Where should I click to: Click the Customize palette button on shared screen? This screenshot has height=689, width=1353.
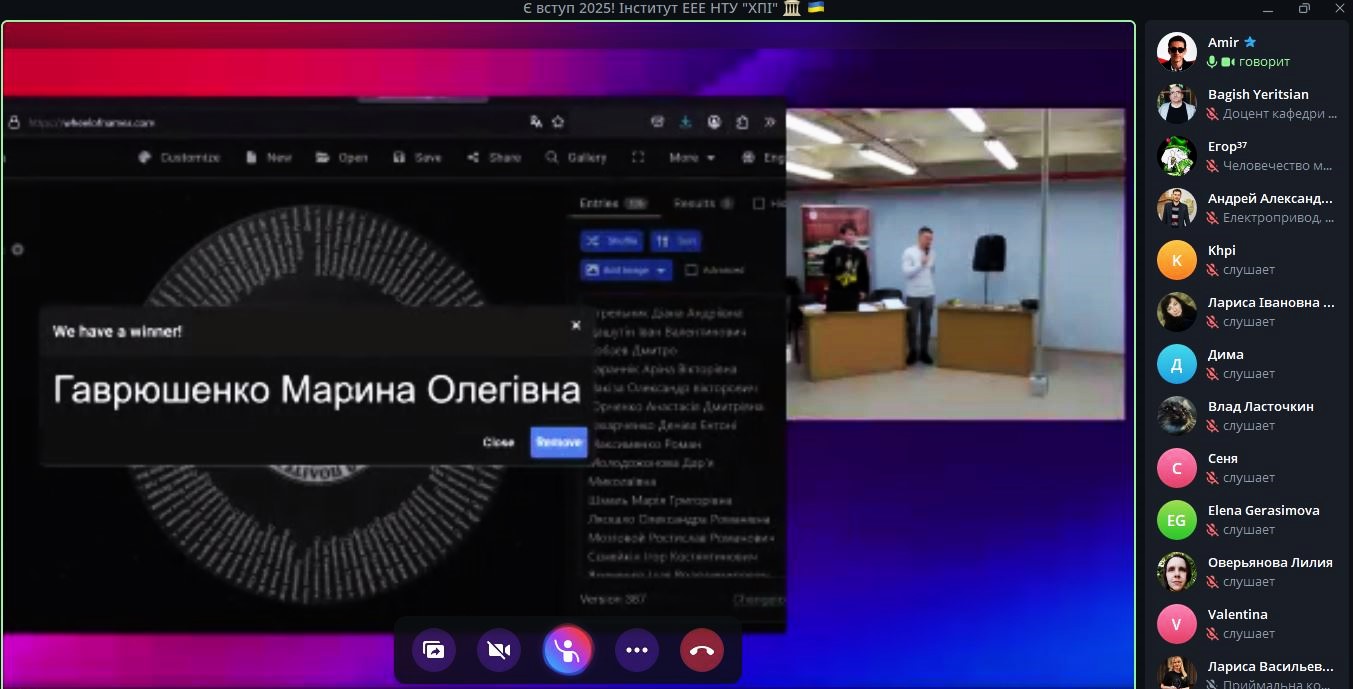click(x=179, y=158)
